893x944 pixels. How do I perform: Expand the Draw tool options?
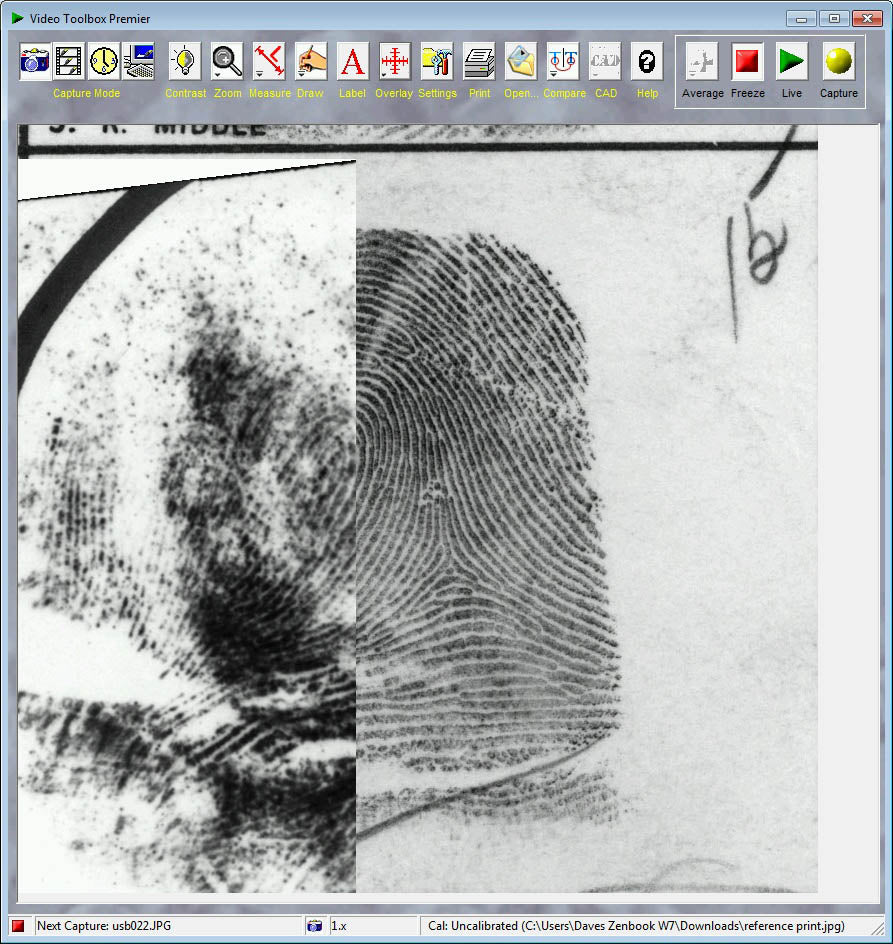(x=311, y=62)
